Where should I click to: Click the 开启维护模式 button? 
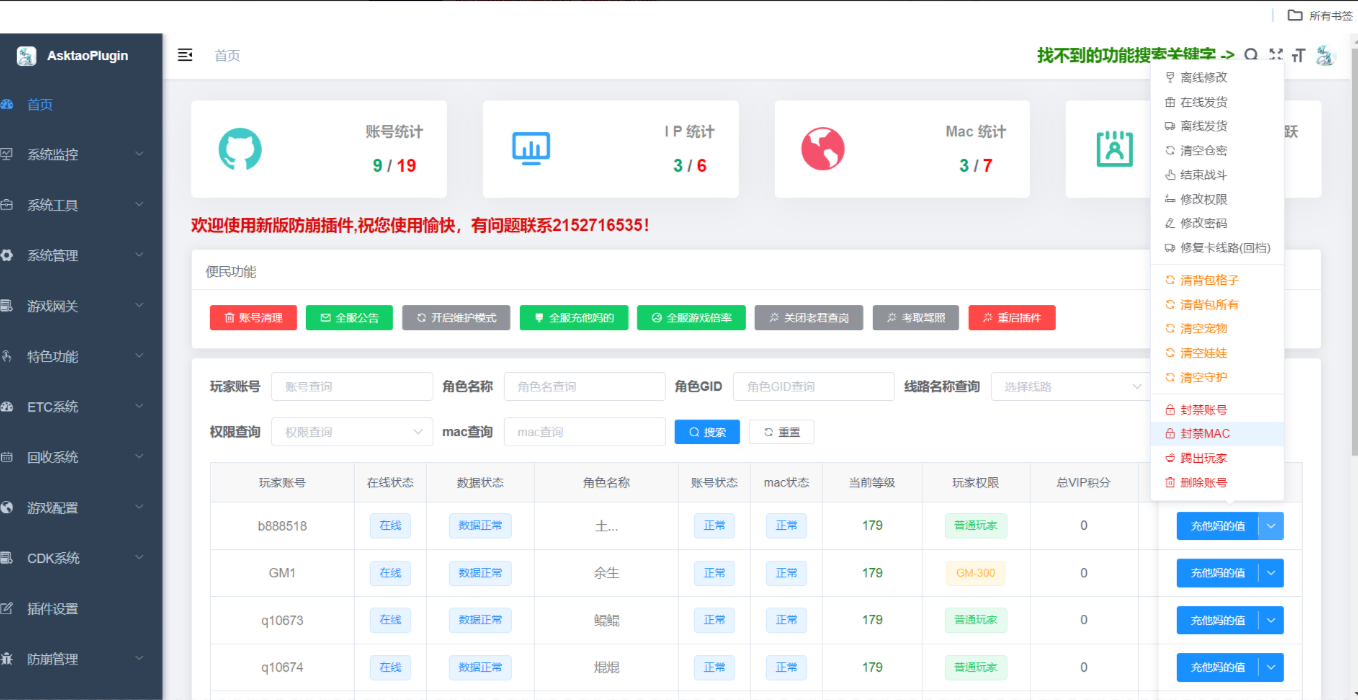click(456, 318)
